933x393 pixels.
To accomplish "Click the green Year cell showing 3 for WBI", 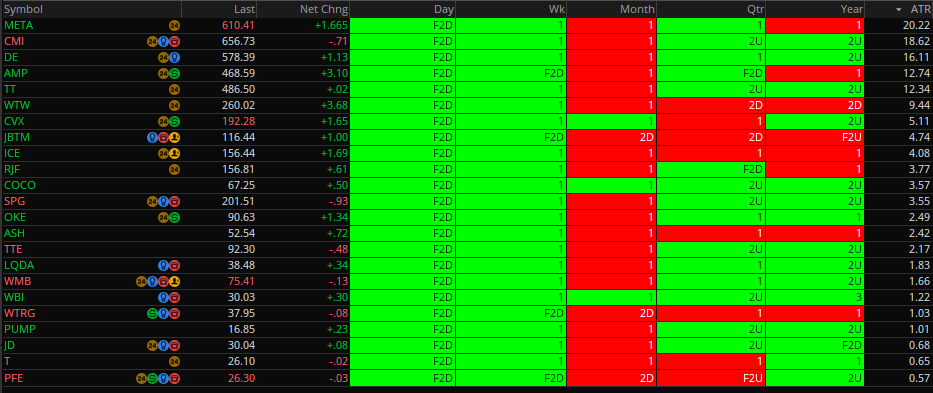I will [815, 297].
